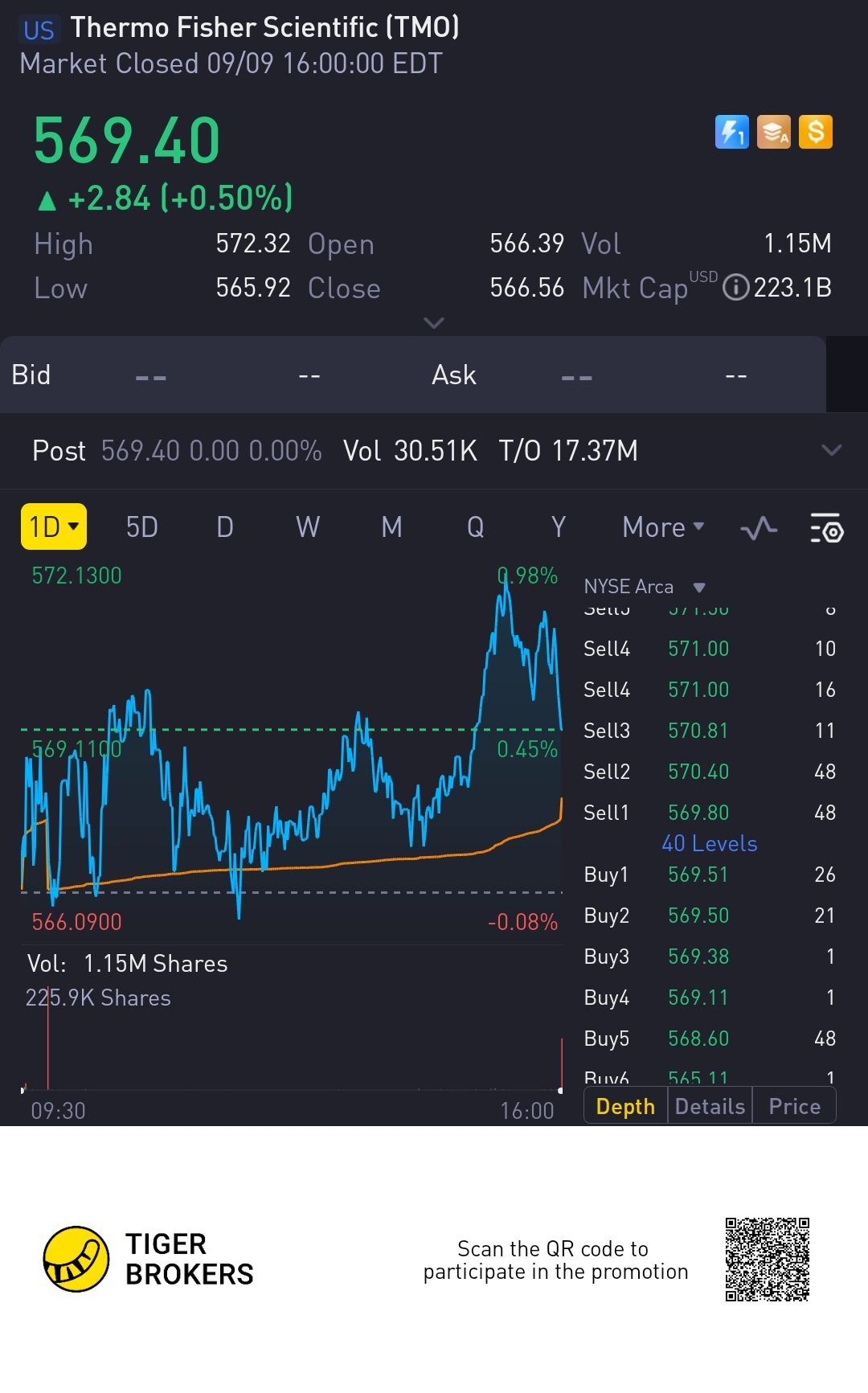Open chart settings list-gear icon
The image size is (868, 1393).
tap(826, 528)
